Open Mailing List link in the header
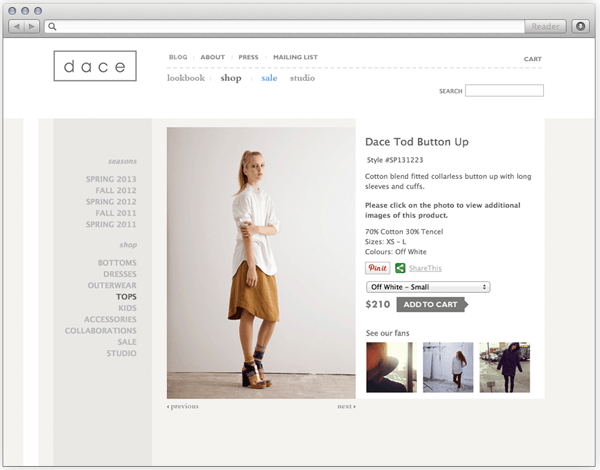 [295, 58]
